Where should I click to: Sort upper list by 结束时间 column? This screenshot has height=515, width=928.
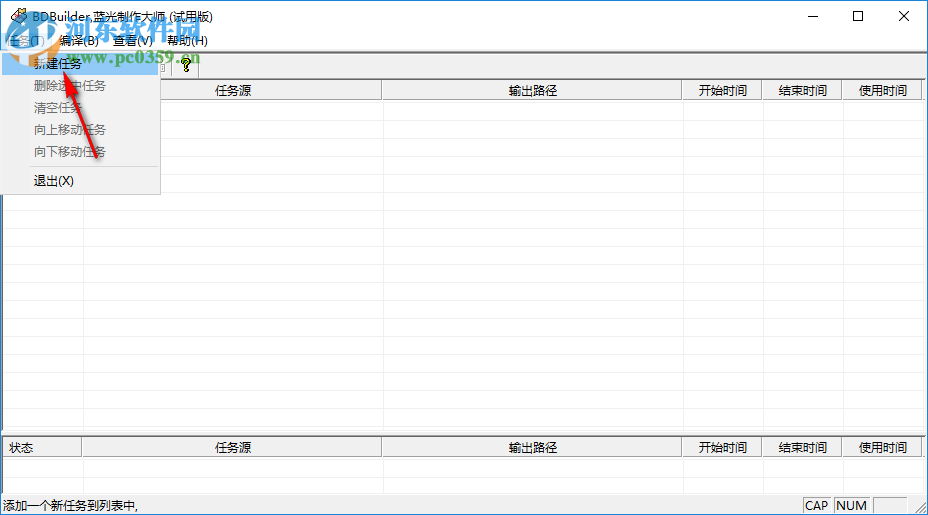pyautogui.click(x=802, y=91)
